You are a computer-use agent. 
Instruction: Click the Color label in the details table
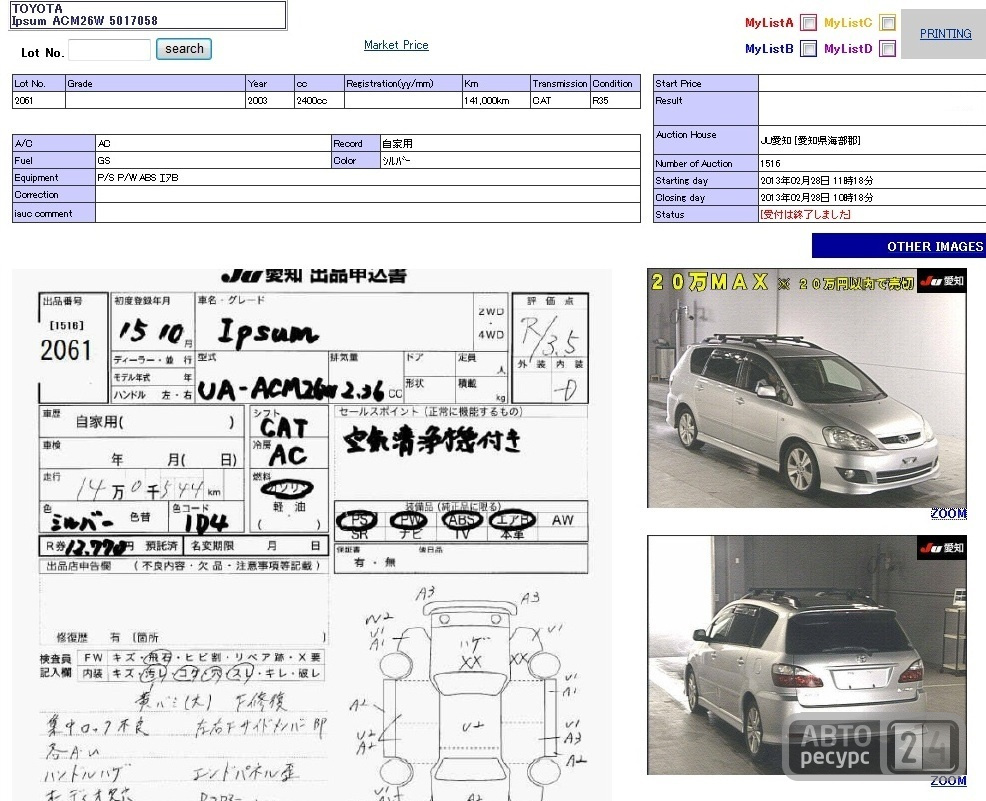click(356, 160)
